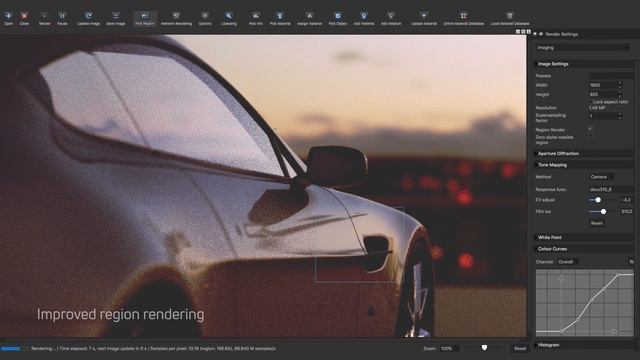This screenshot has height=360, width=640.
Task: Open the Imaging section dropdown
Action: pyautogui.click(x=582, y=48)
